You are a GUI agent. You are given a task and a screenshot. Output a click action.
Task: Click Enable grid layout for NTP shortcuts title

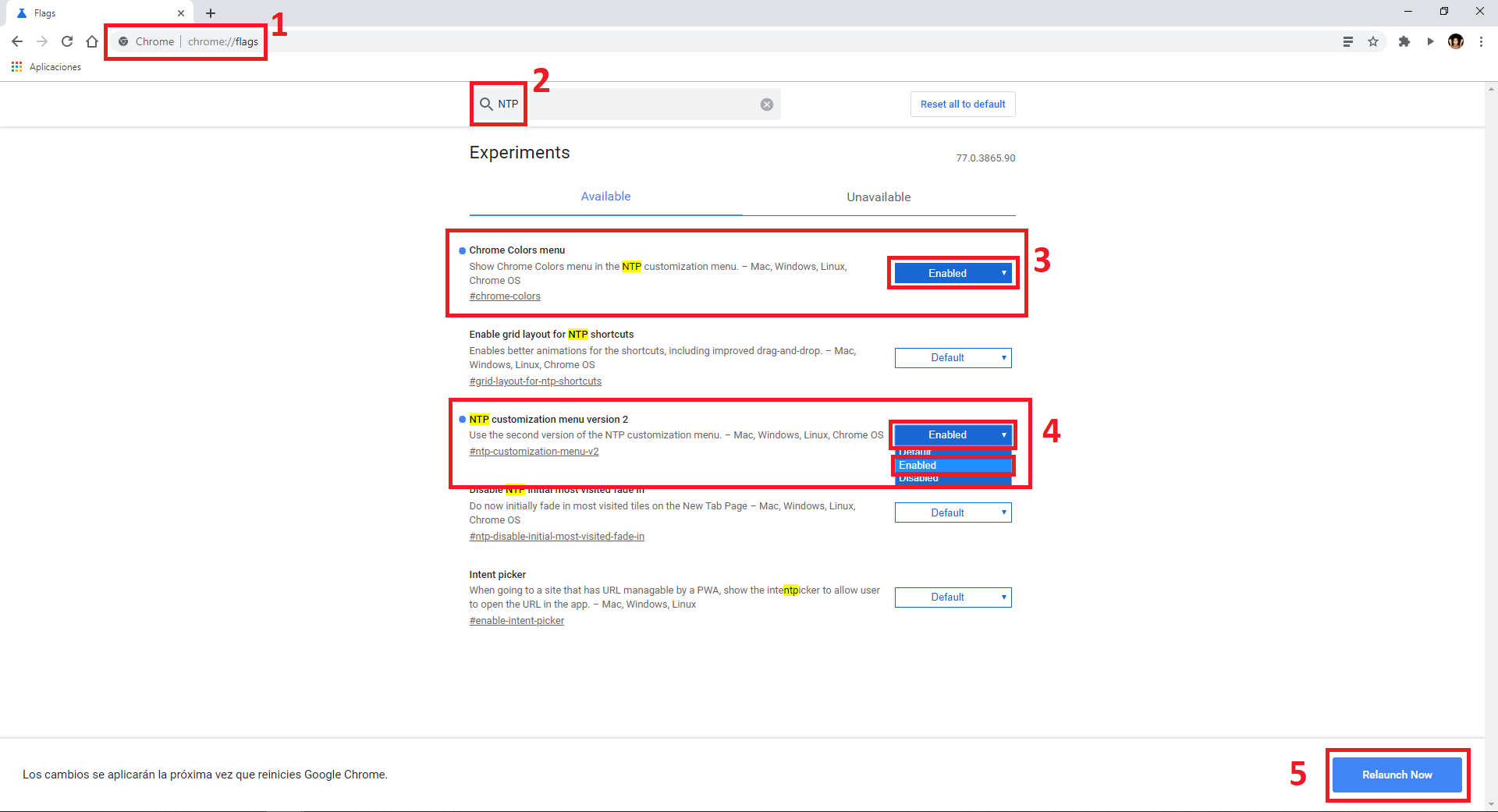point(552,335)
